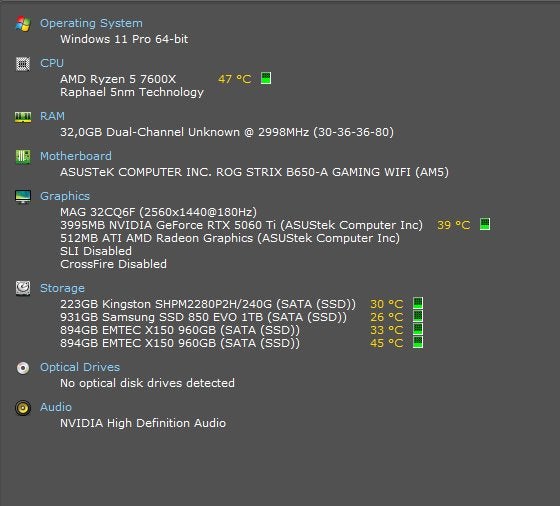The height and width of the screenshot is (506, 560).
Task: Select the Kingston SHPM2280P2H/240G drive line
Action: (x=208, y=304)
